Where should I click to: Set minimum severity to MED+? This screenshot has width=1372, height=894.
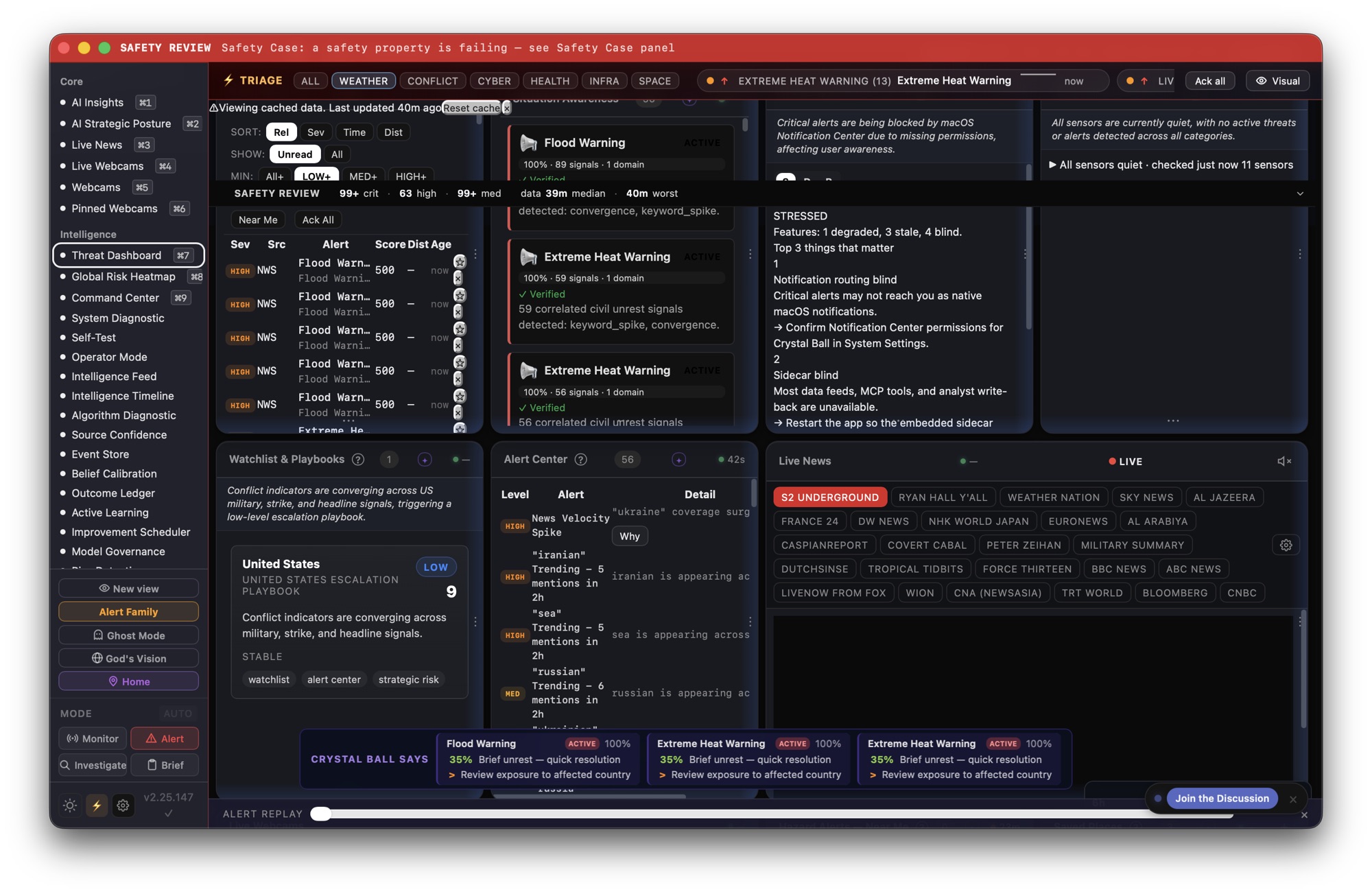pyautogui.click(x=363, y=176)
